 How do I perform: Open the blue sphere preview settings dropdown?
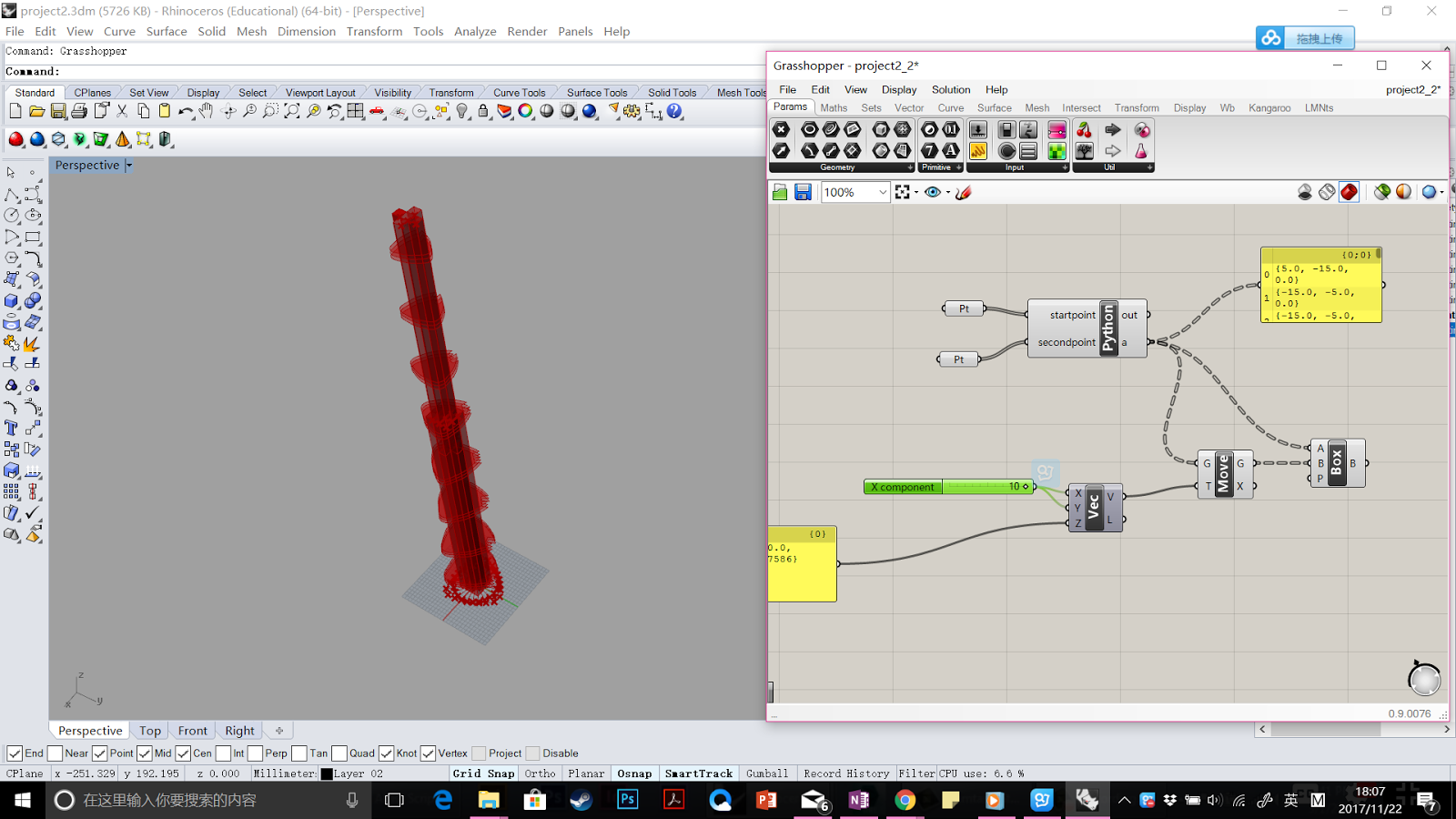pos(1442,192)
